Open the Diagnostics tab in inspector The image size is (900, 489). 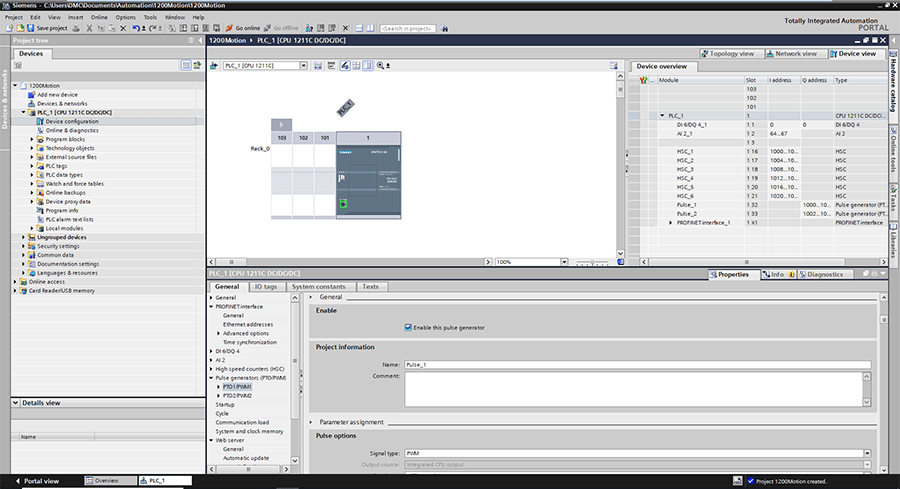[825, 274]
